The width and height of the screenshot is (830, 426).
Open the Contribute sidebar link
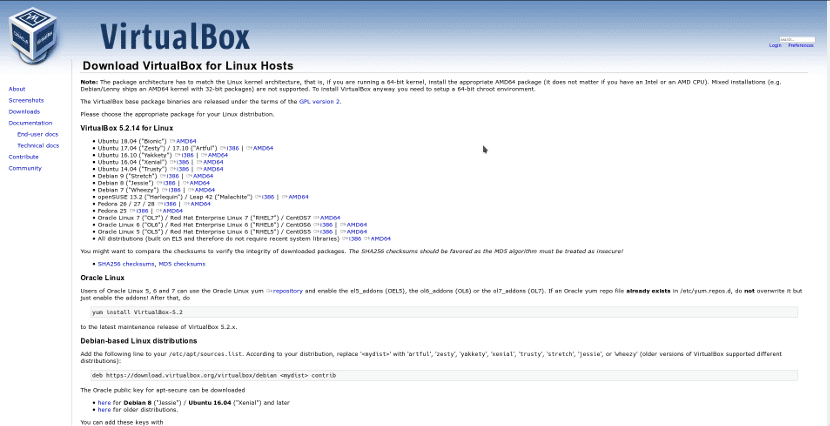tap(23, 157)
